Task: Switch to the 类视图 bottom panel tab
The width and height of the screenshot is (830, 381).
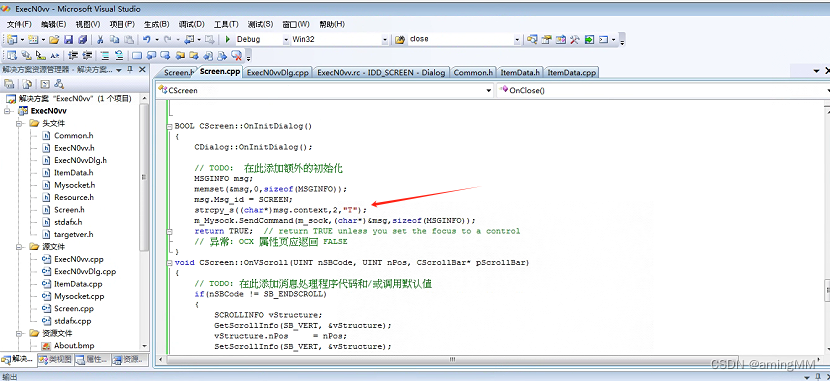Action: 56,359
